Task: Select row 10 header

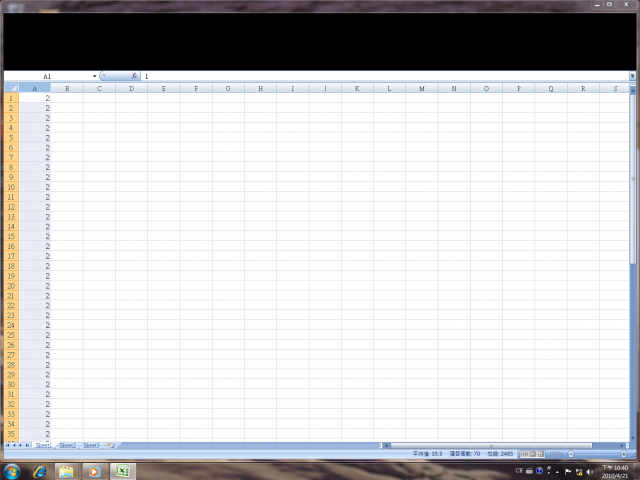Action: click(11, 187)
